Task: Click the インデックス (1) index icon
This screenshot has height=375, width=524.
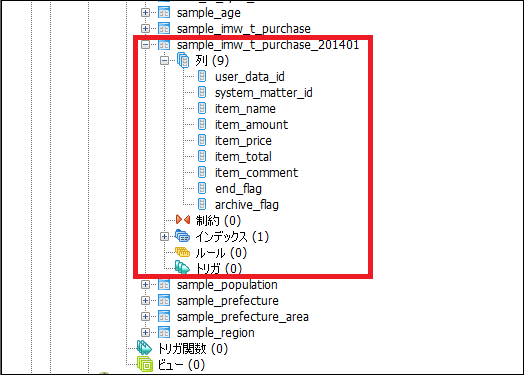Action: pyautogui.click(x=182, y=236)
